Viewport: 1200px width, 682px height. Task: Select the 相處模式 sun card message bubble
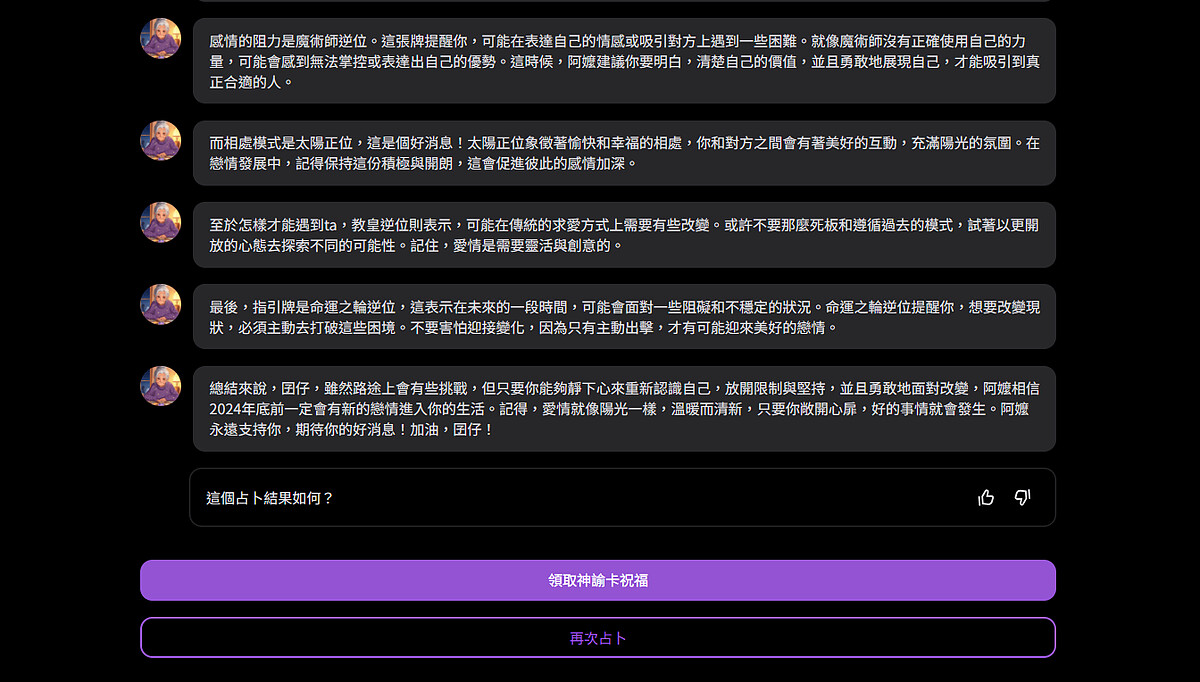pos(623,153)
